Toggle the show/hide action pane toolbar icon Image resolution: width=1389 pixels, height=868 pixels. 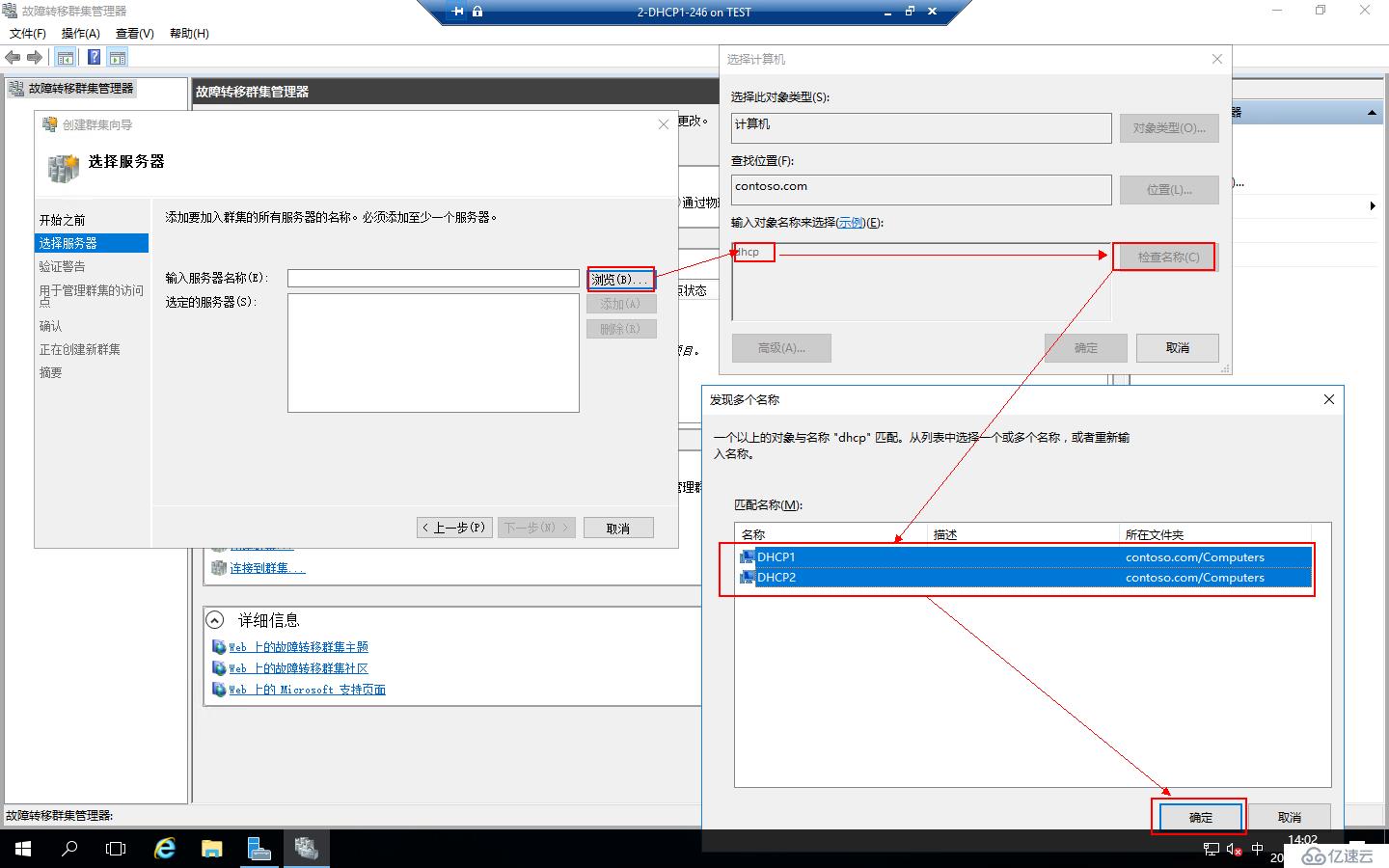click(117, 58)
